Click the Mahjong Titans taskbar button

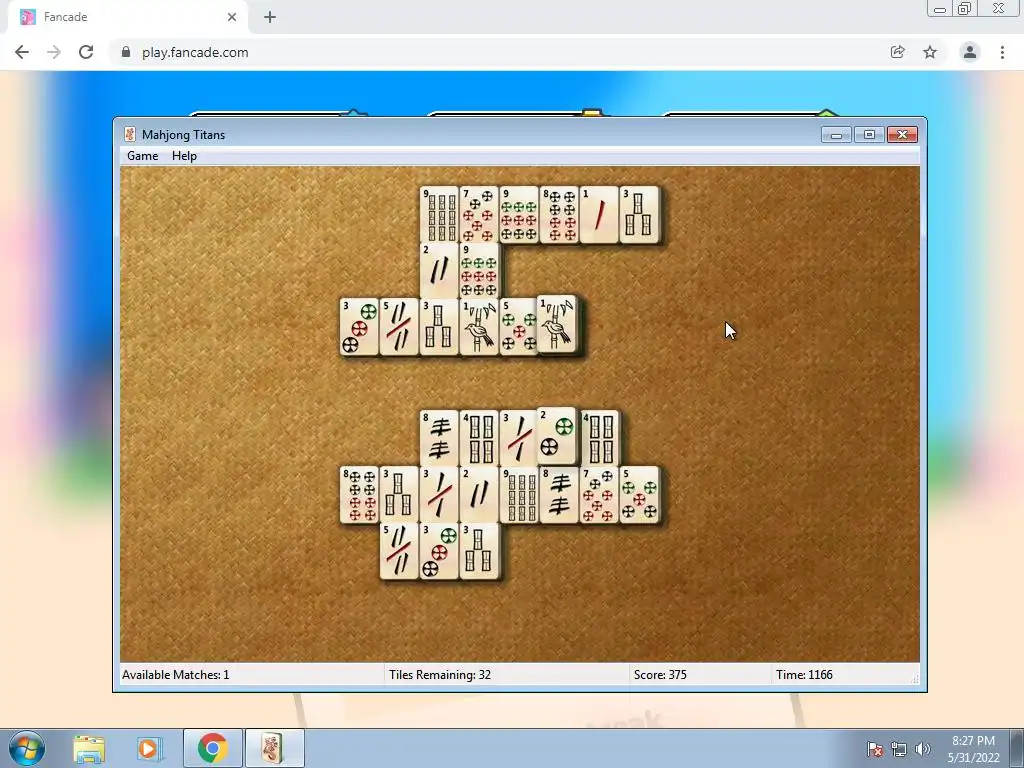pos(274,748)
